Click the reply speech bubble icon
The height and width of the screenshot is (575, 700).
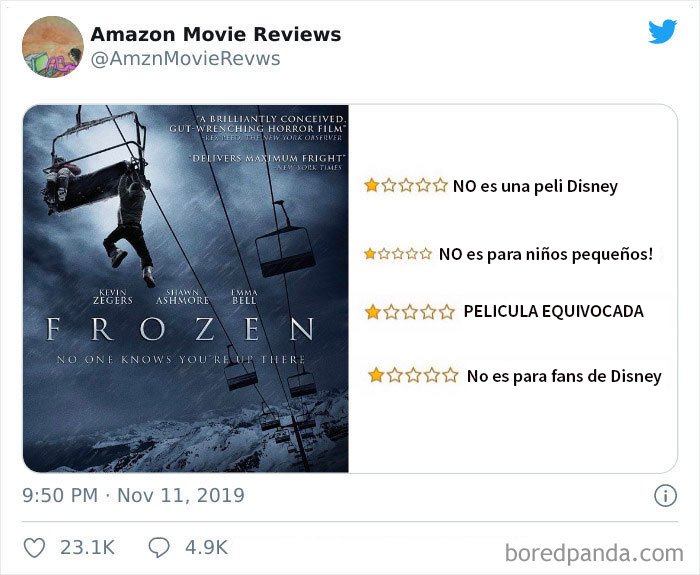click(x=159, y=548)
